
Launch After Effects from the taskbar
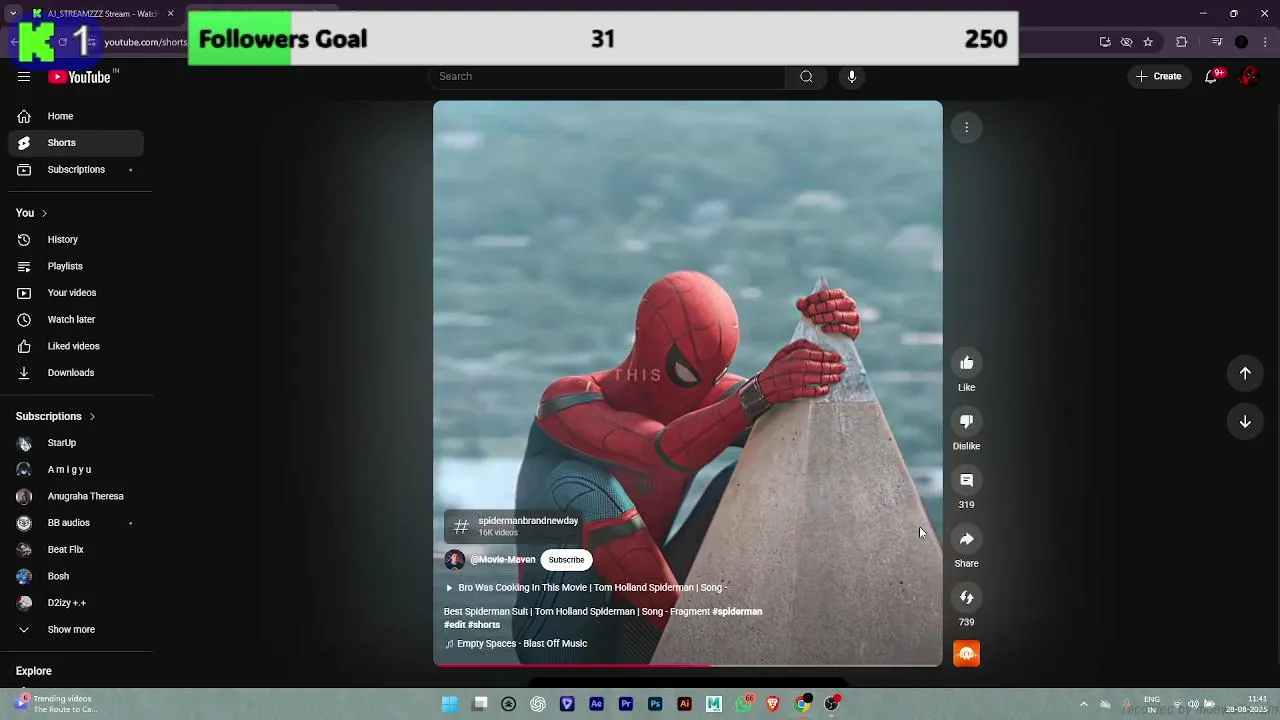click(597, 704)
